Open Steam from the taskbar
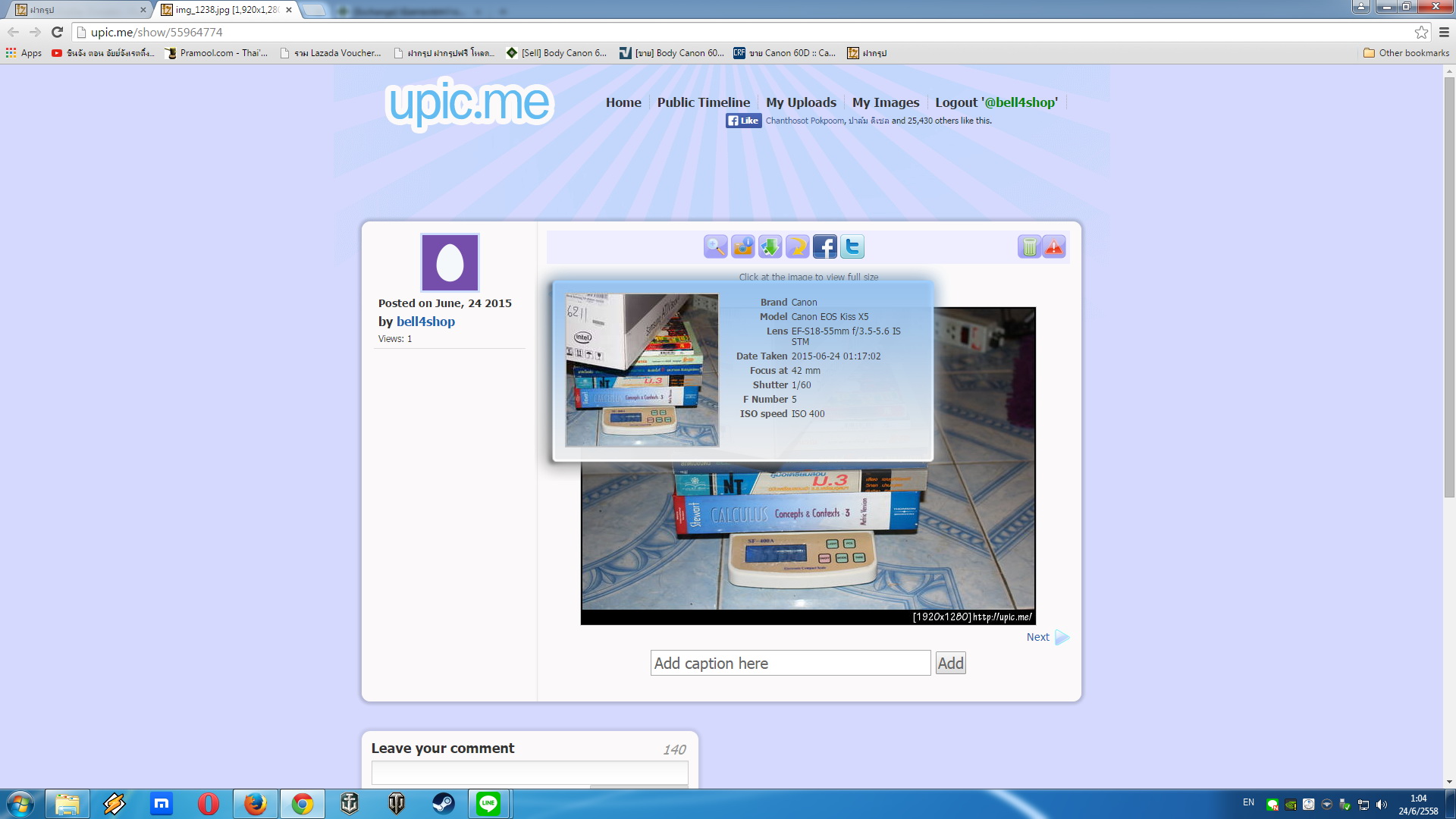Image resolution: width=1456 pixels, height=819 pixels. click(443, 804)
